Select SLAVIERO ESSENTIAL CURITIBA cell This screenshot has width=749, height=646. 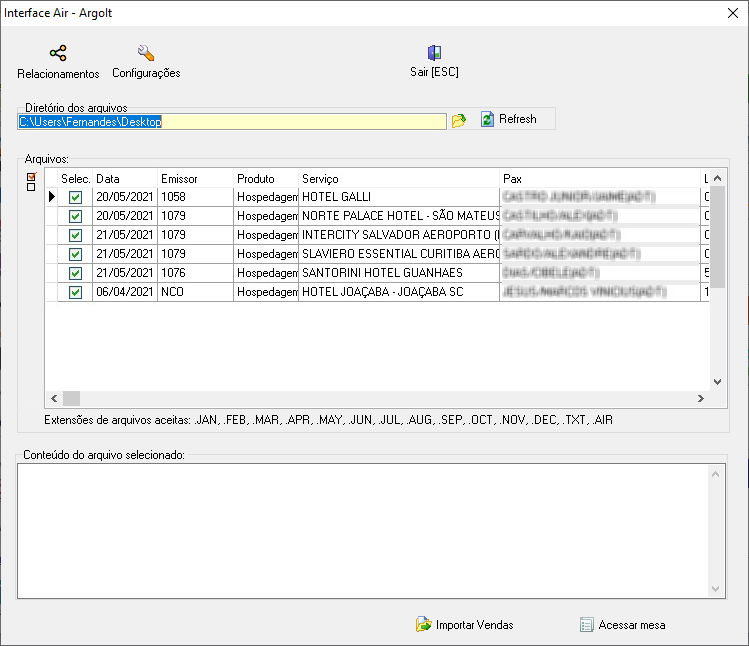[399, 254]
